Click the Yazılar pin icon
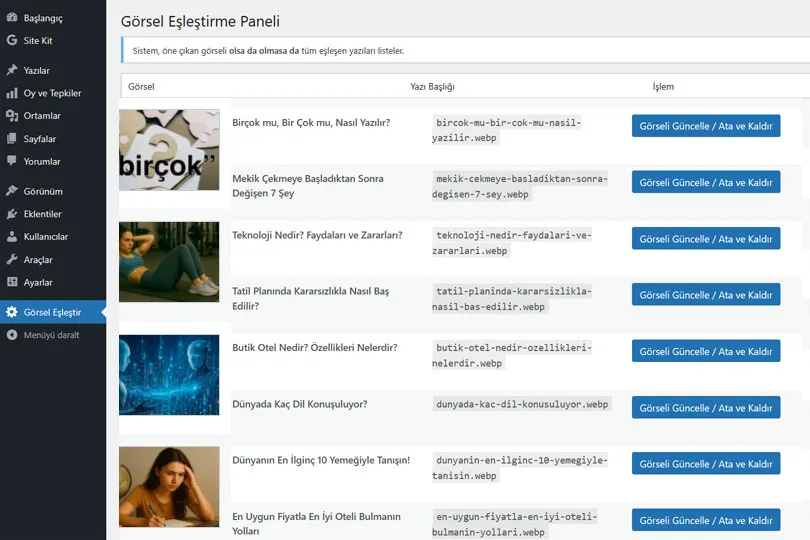Image resolution: width=810 pixels, height=540 pixels. pyautogui.click(x=12, y=71)
